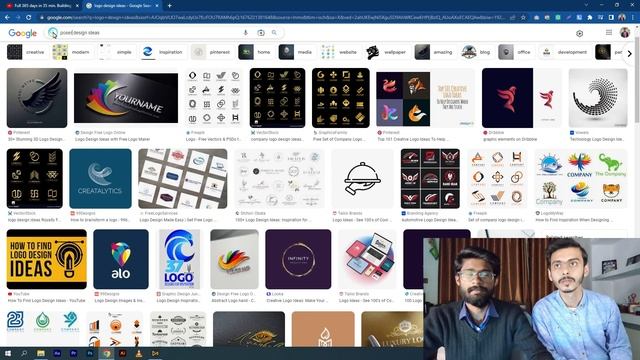
Task: Filter images by home chip
Action: (255, 52)
